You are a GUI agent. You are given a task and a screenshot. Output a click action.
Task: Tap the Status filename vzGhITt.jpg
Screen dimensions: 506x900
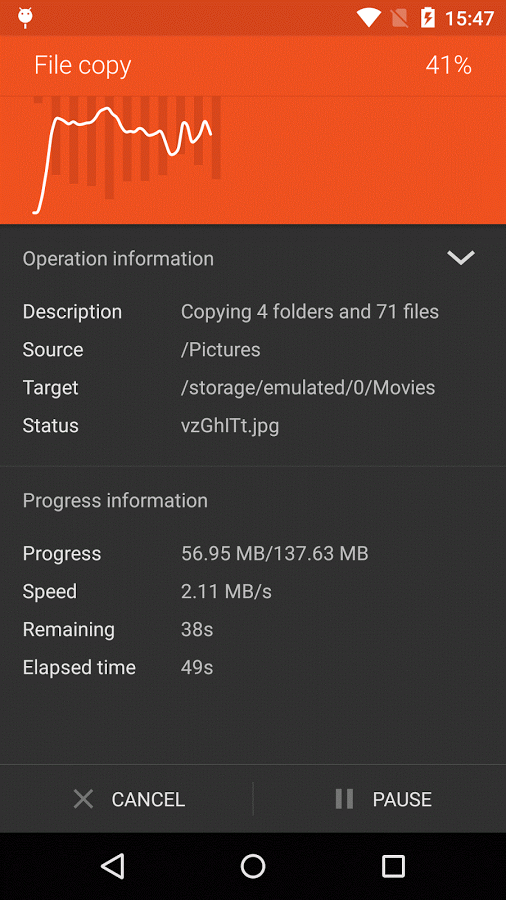point(230,426)
